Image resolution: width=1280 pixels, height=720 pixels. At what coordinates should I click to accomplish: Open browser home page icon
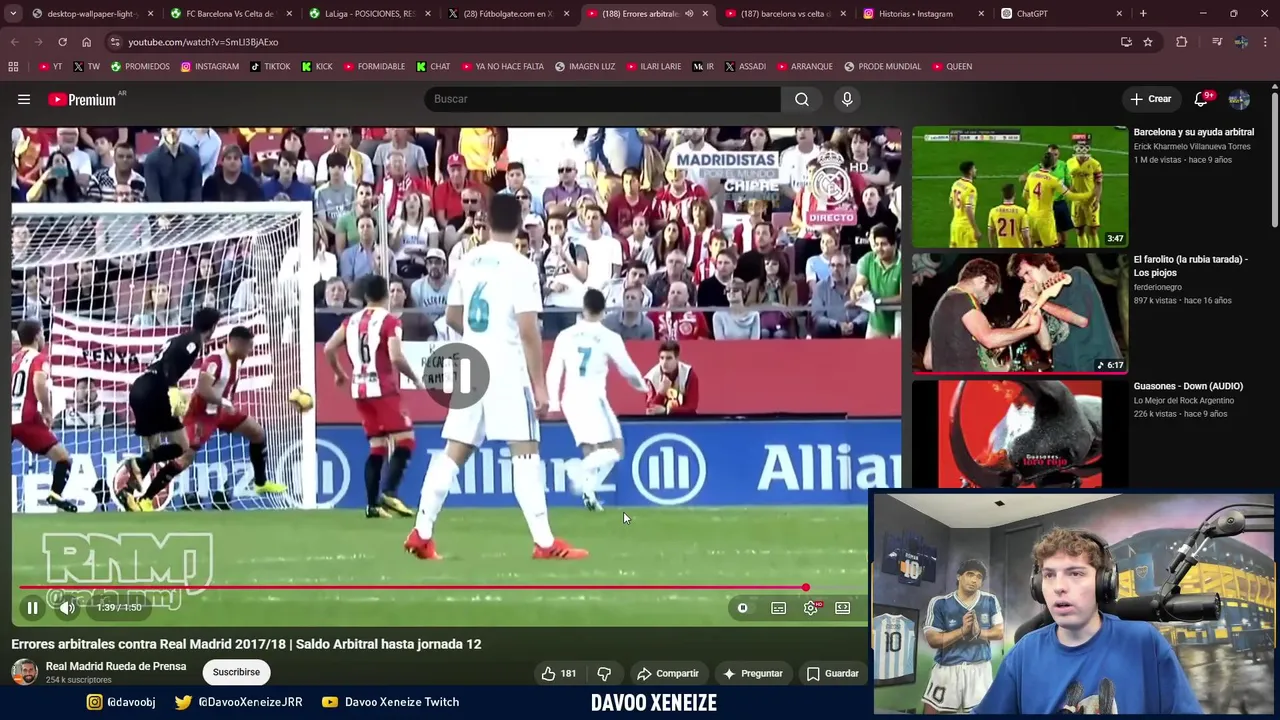(86, 42)
